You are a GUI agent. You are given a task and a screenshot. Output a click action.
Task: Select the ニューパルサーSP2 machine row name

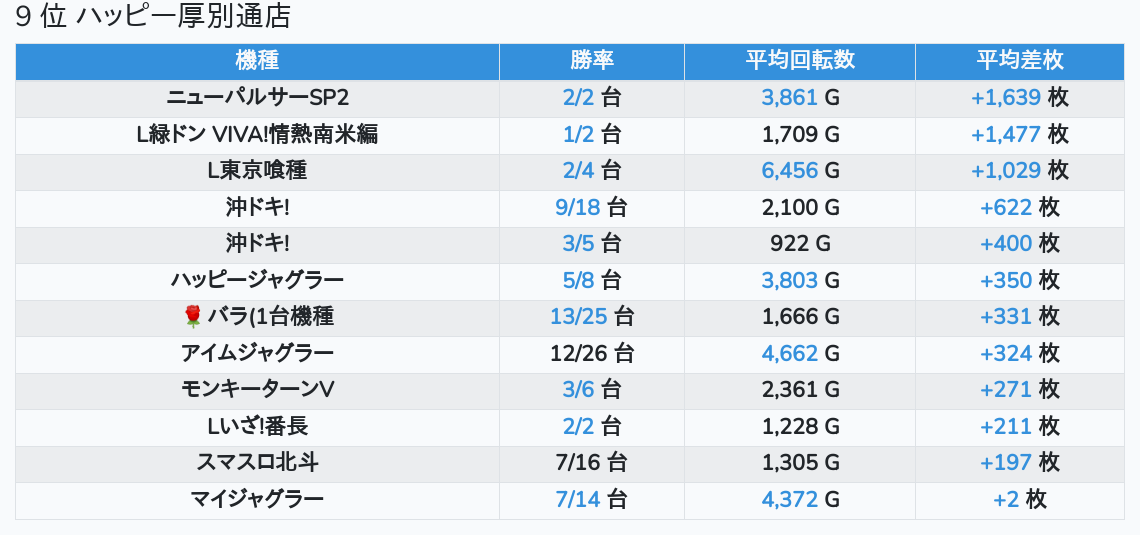click(x=257, y=97)
